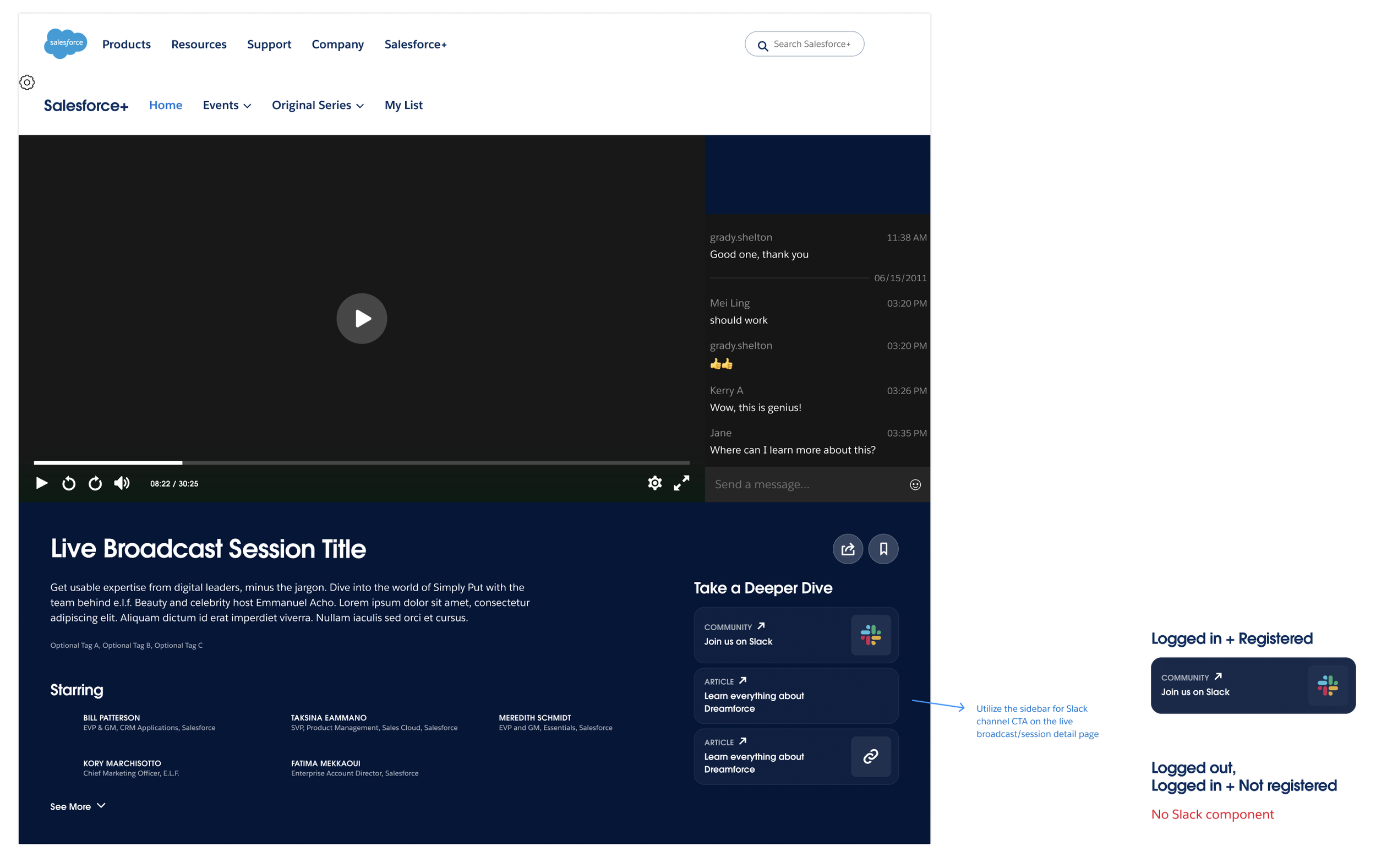Image resolution: width=1376 pixels, height=868 pixels.
Task: Open the Resources menu
Action: [199, 44]
